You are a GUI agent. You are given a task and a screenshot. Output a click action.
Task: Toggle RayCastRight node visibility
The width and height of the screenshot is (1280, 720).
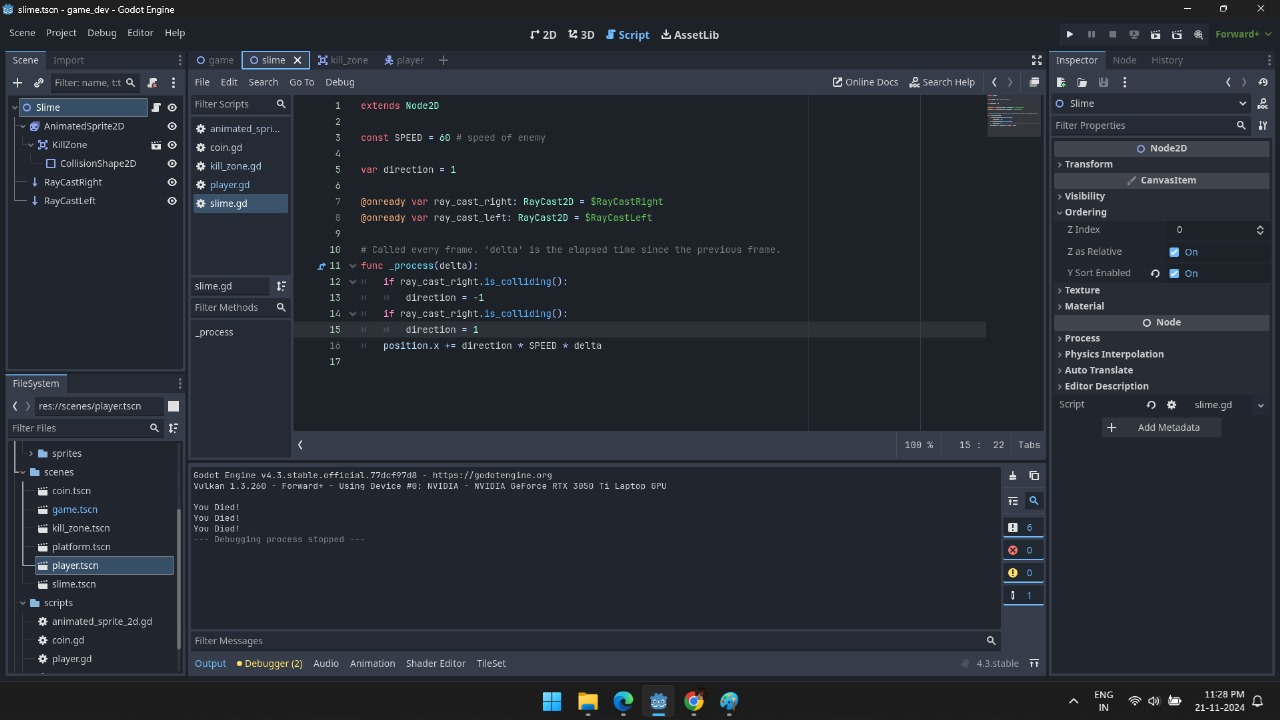172,182
